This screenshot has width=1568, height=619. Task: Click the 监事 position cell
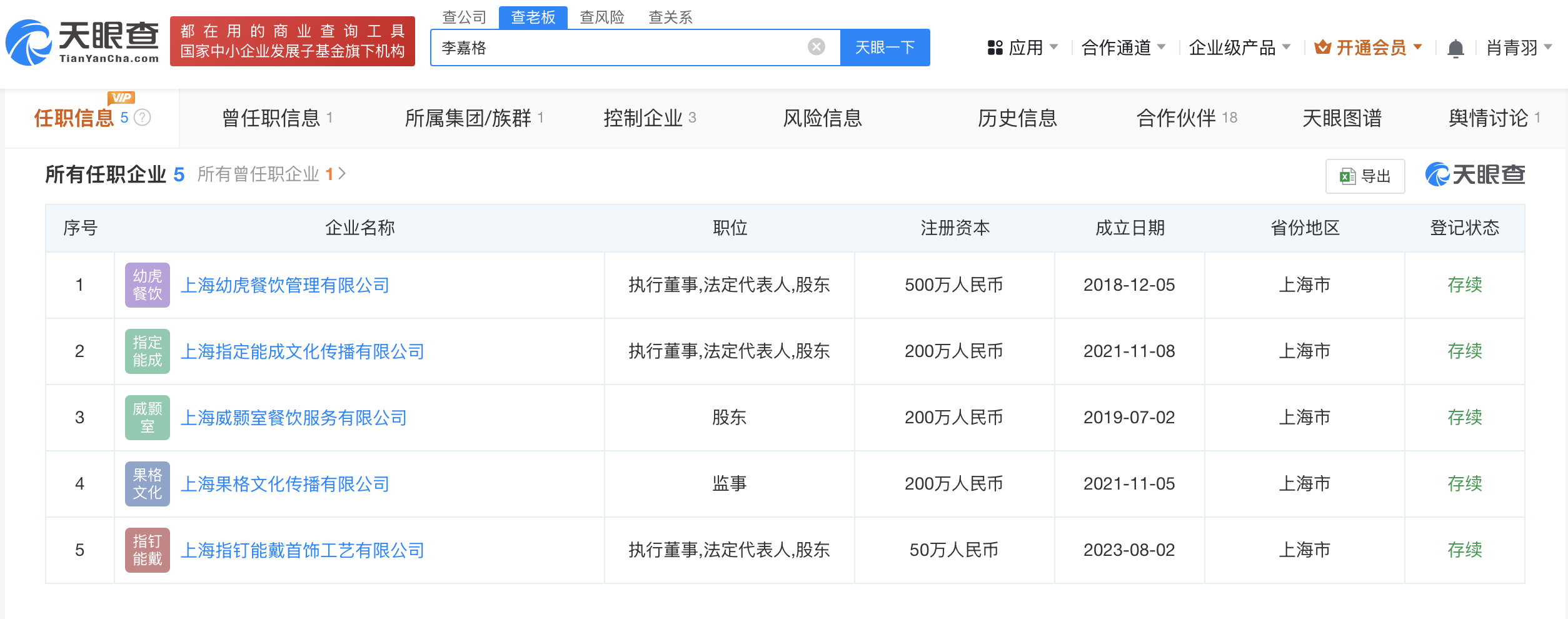(730, 484)
